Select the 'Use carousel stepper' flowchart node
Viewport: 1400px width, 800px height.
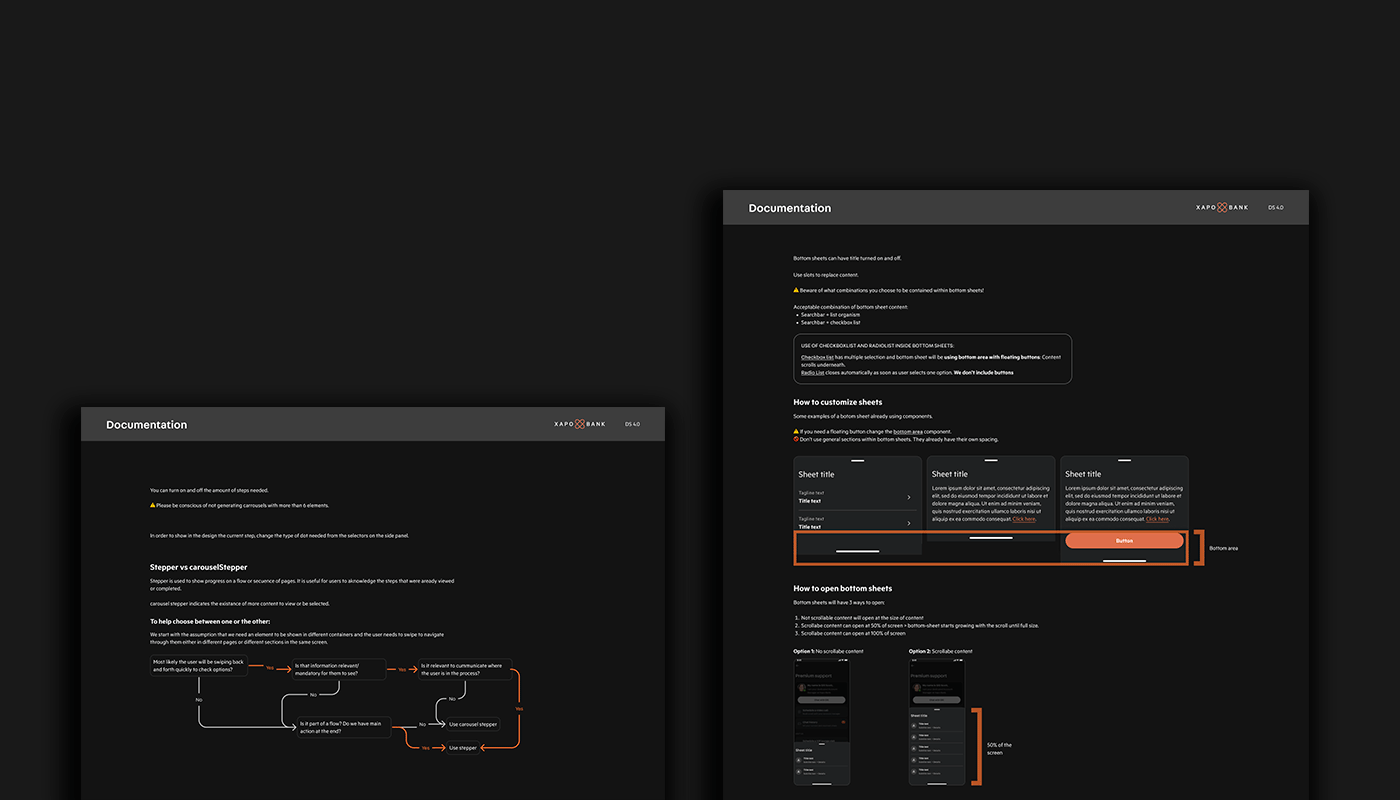(x=473, y=724)
